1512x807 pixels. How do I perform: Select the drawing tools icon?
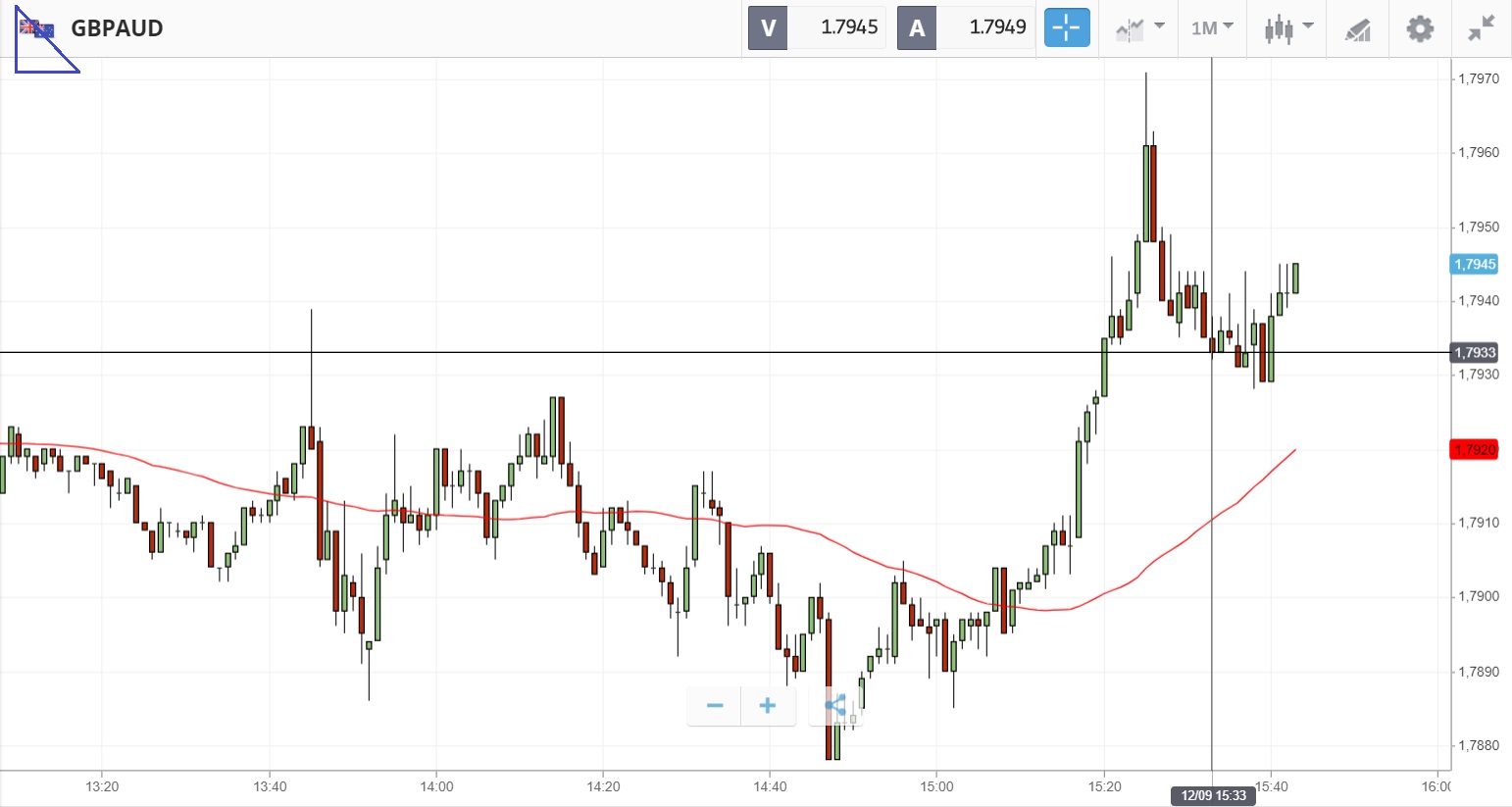tap(1358, 29)
